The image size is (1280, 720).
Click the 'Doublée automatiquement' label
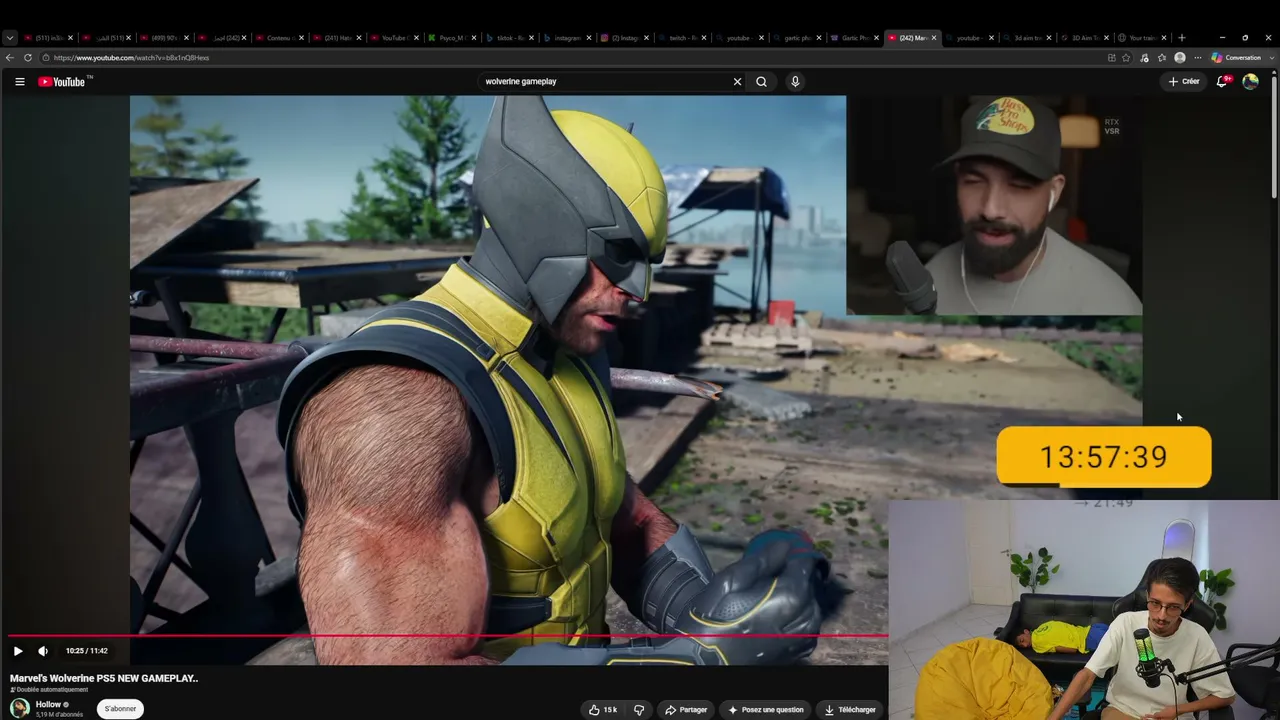point(50,690)
